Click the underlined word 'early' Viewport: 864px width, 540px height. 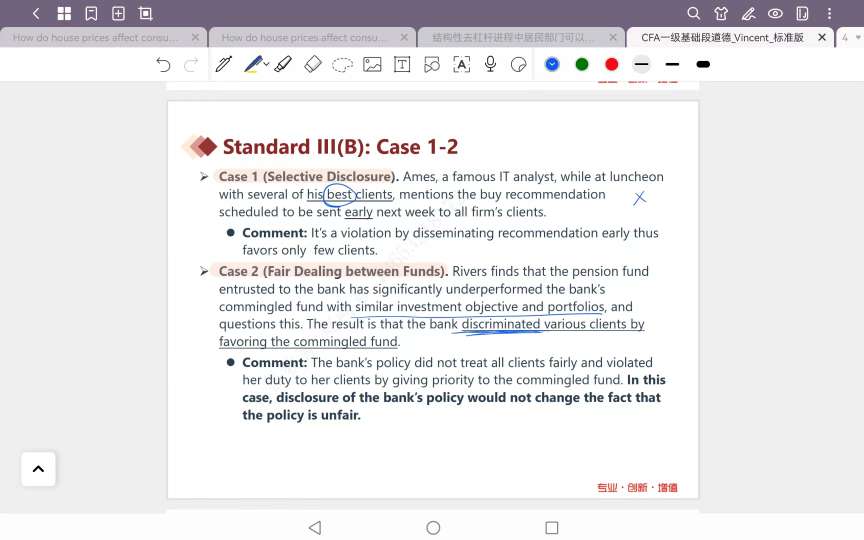coord(359,212)
